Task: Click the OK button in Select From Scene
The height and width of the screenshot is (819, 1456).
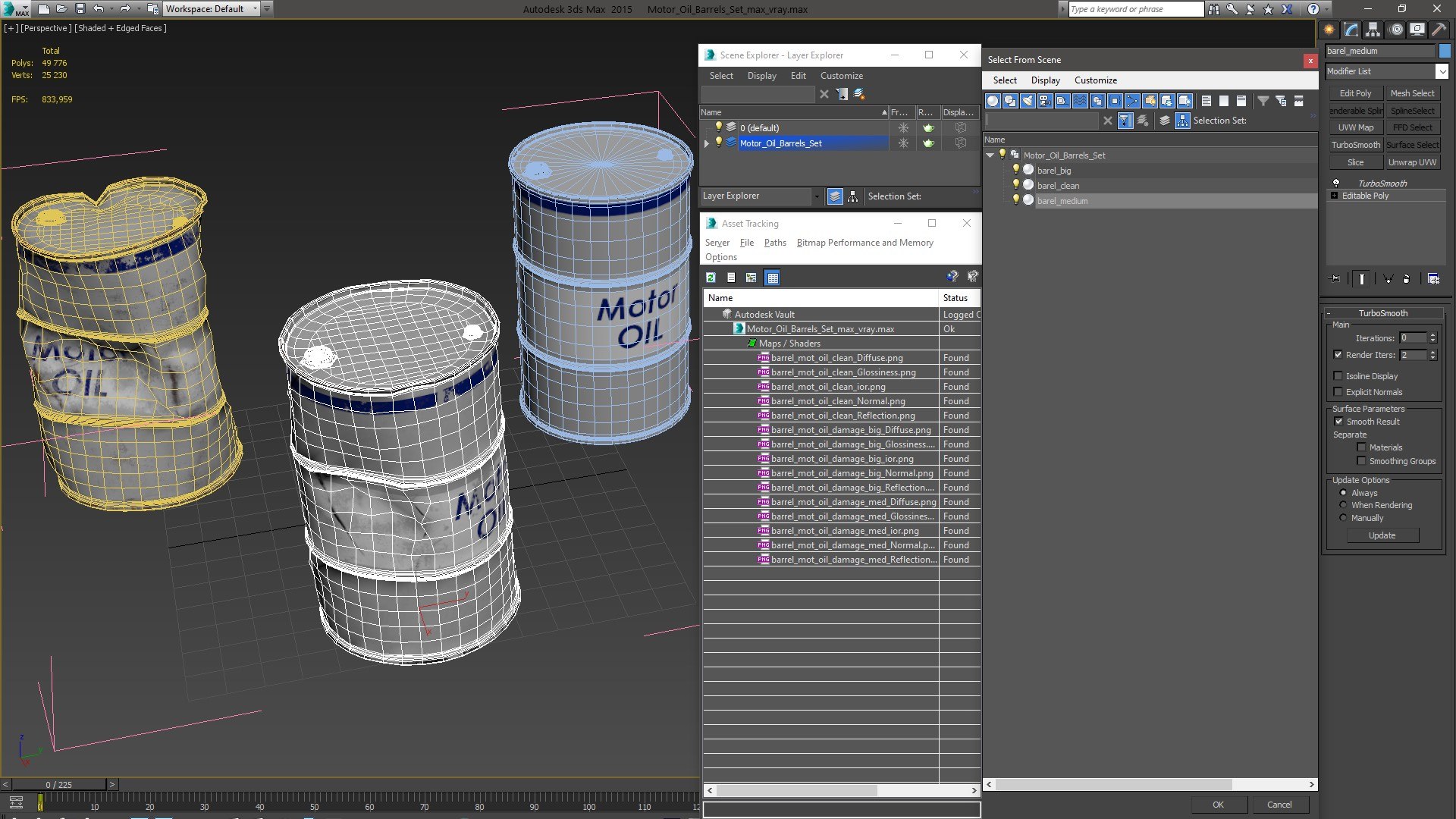Action: [1218, 805]
